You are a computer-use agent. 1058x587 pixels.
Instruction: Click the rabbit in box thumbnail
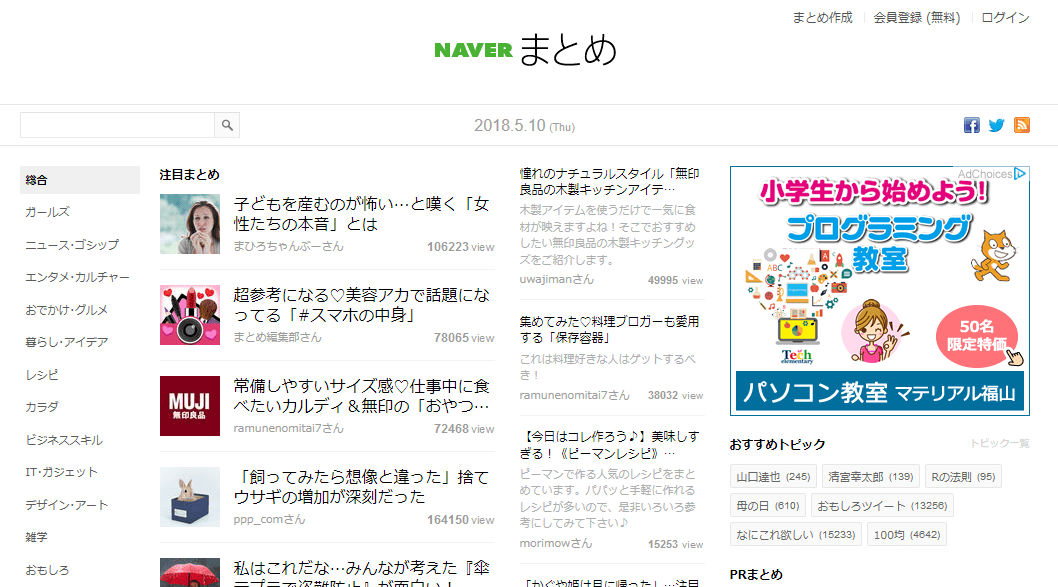click(x=190, y=497)
